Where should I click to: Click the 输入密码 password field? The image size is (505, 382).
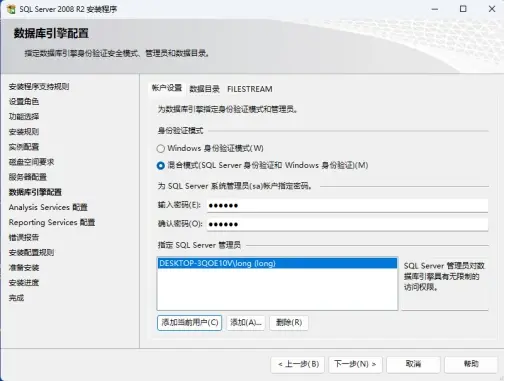(347, 205)
